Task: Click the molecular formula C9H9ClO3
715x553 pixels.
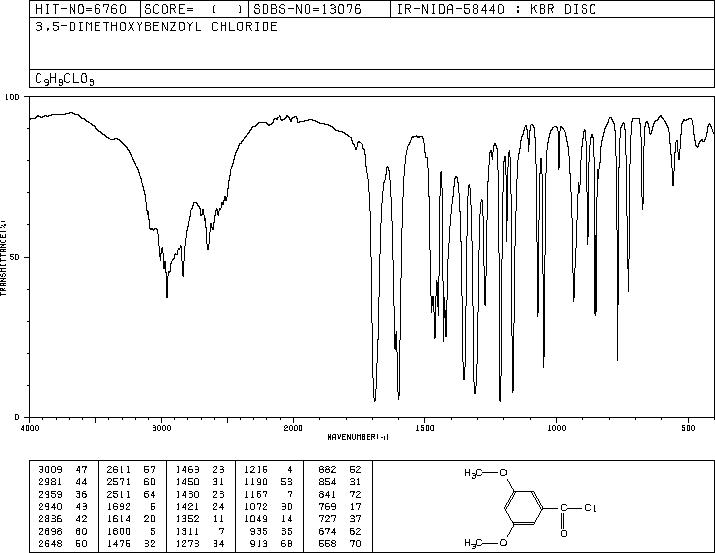Action: 65,79
